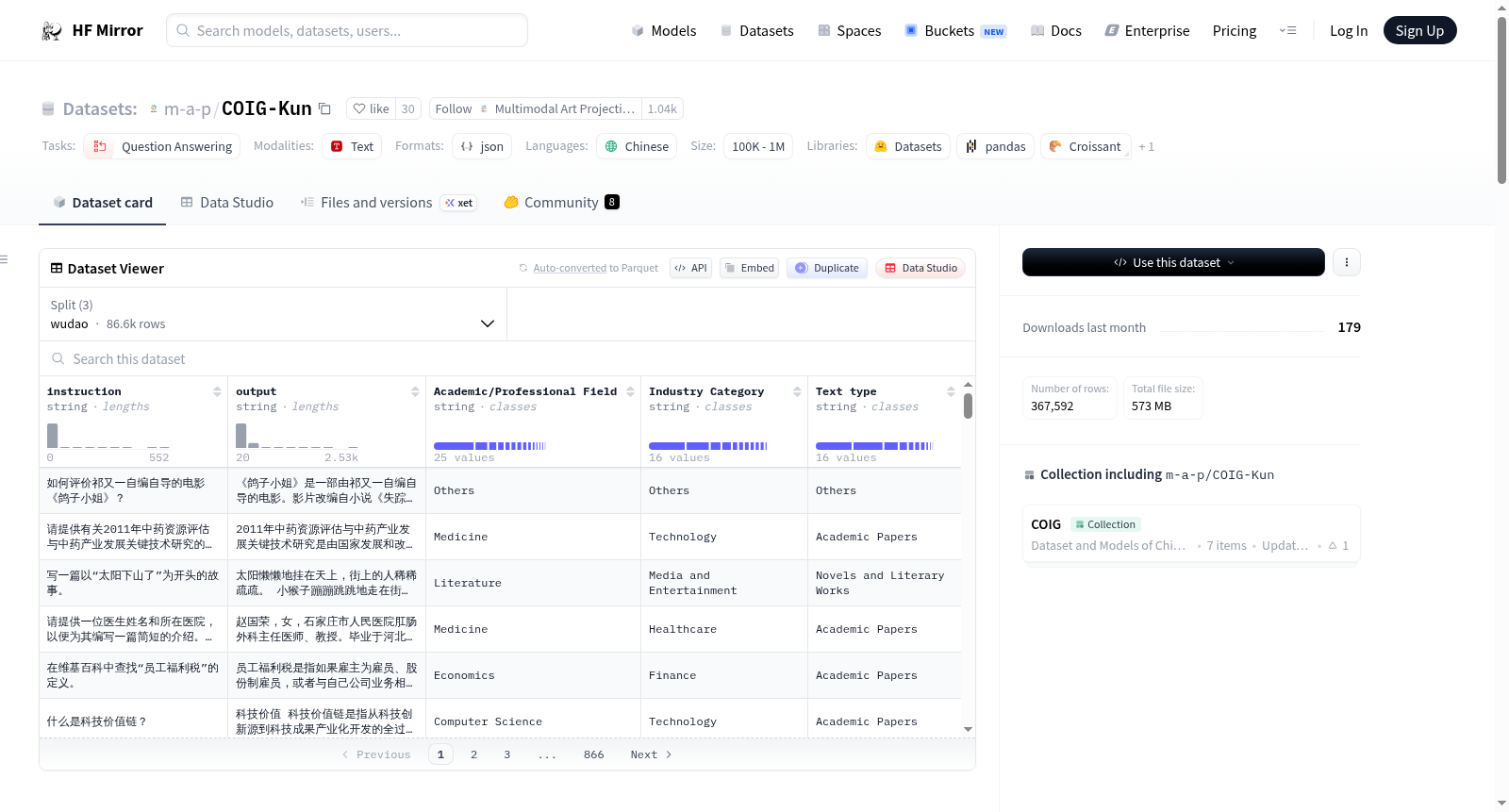The width and height of the screenshot is (1509, 812).
Task: Sort the instruction column
Action: click(217, 391)
